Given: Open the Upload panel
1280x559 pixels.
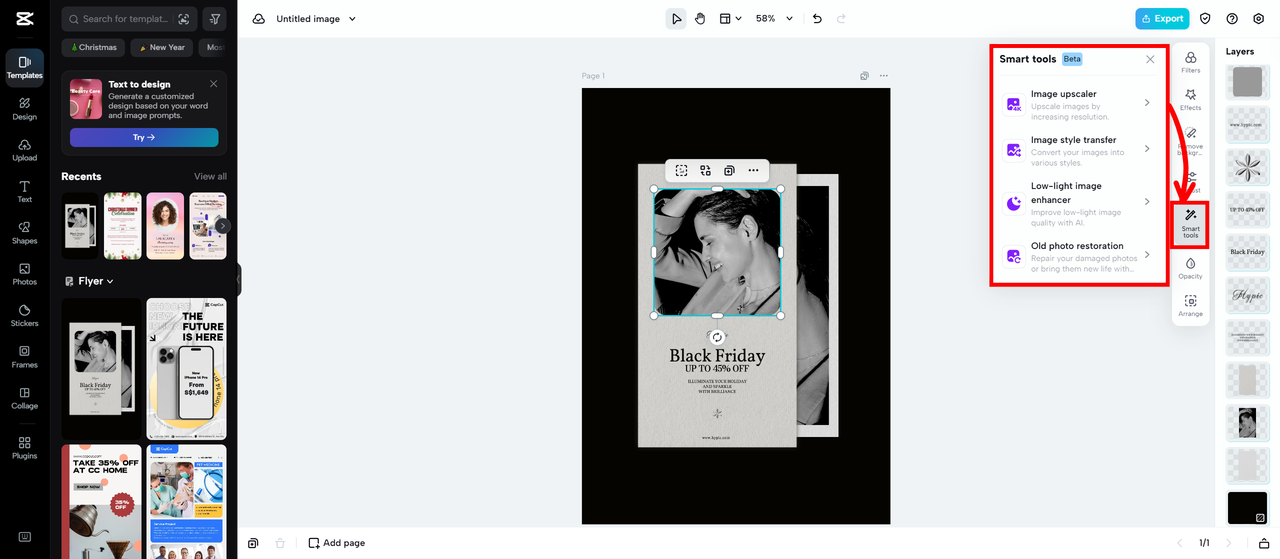Looking at the screenshot, I should click(x=25, y=149).
